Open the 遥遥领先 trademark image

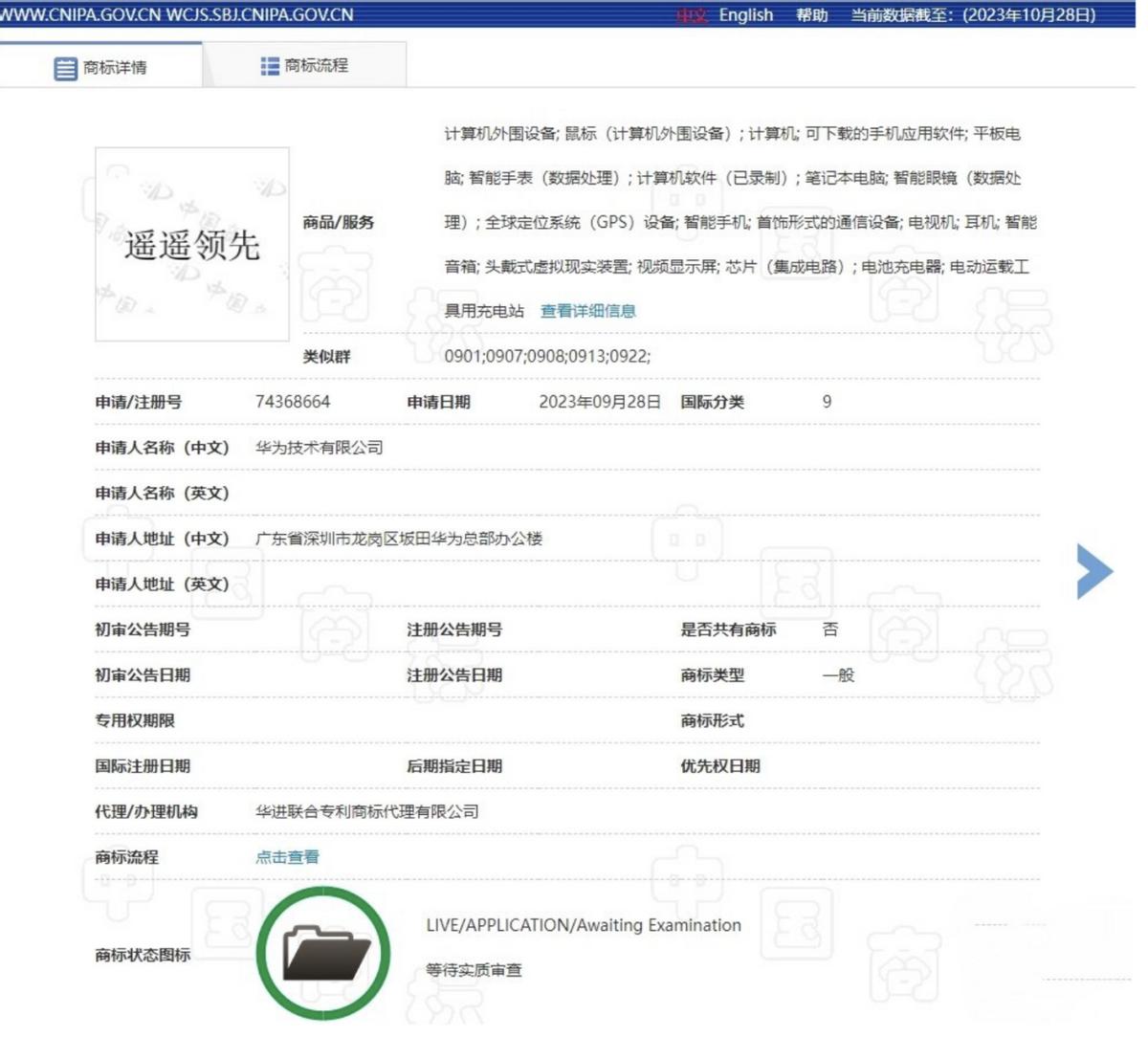click(192, 245)
